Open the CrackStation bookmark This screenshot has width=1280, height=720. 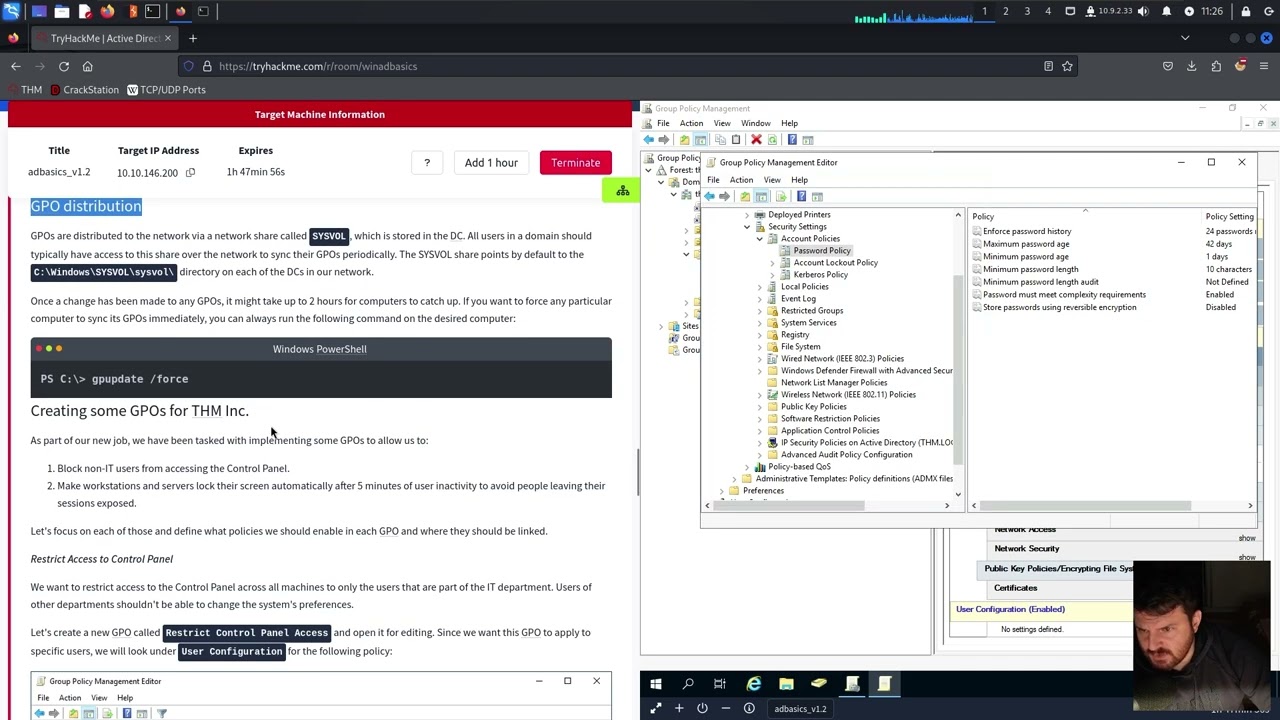(x=84, y=90)
